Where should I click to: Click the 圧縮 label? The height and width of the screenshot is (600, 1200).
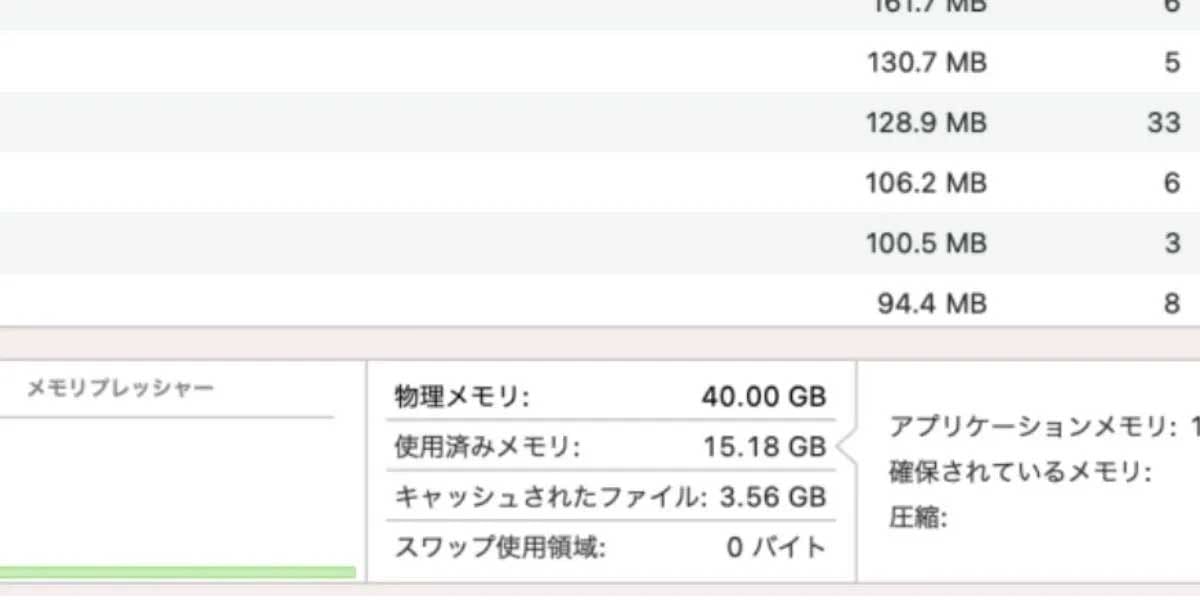(x=918, y=518)
